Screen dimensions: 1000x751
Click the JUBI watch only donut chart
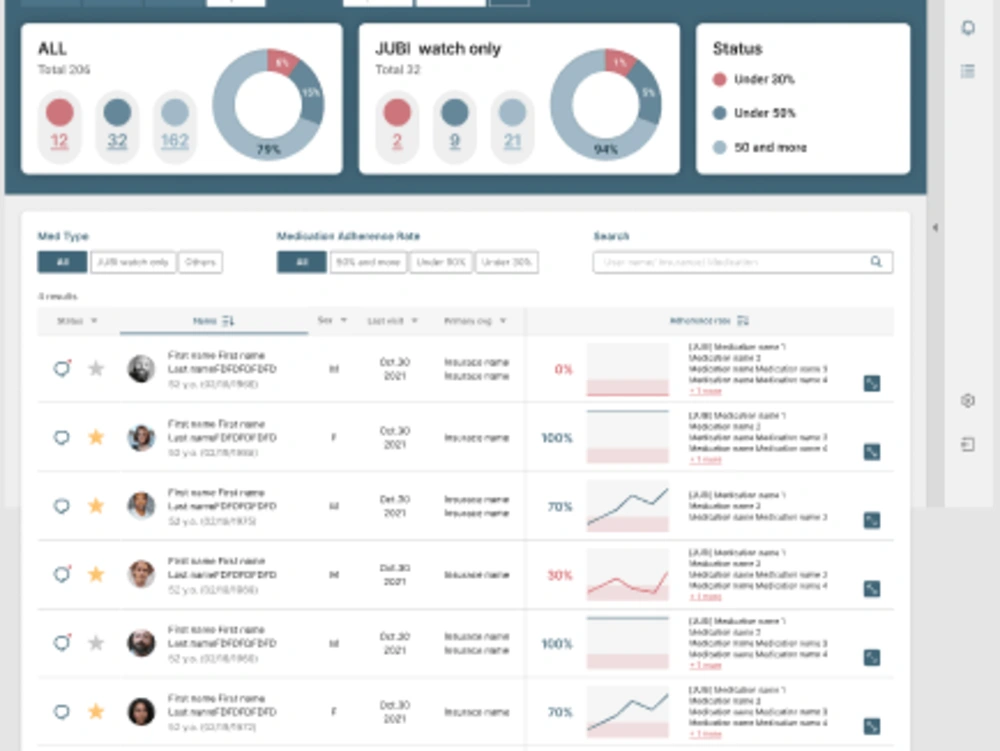(605, 105)
